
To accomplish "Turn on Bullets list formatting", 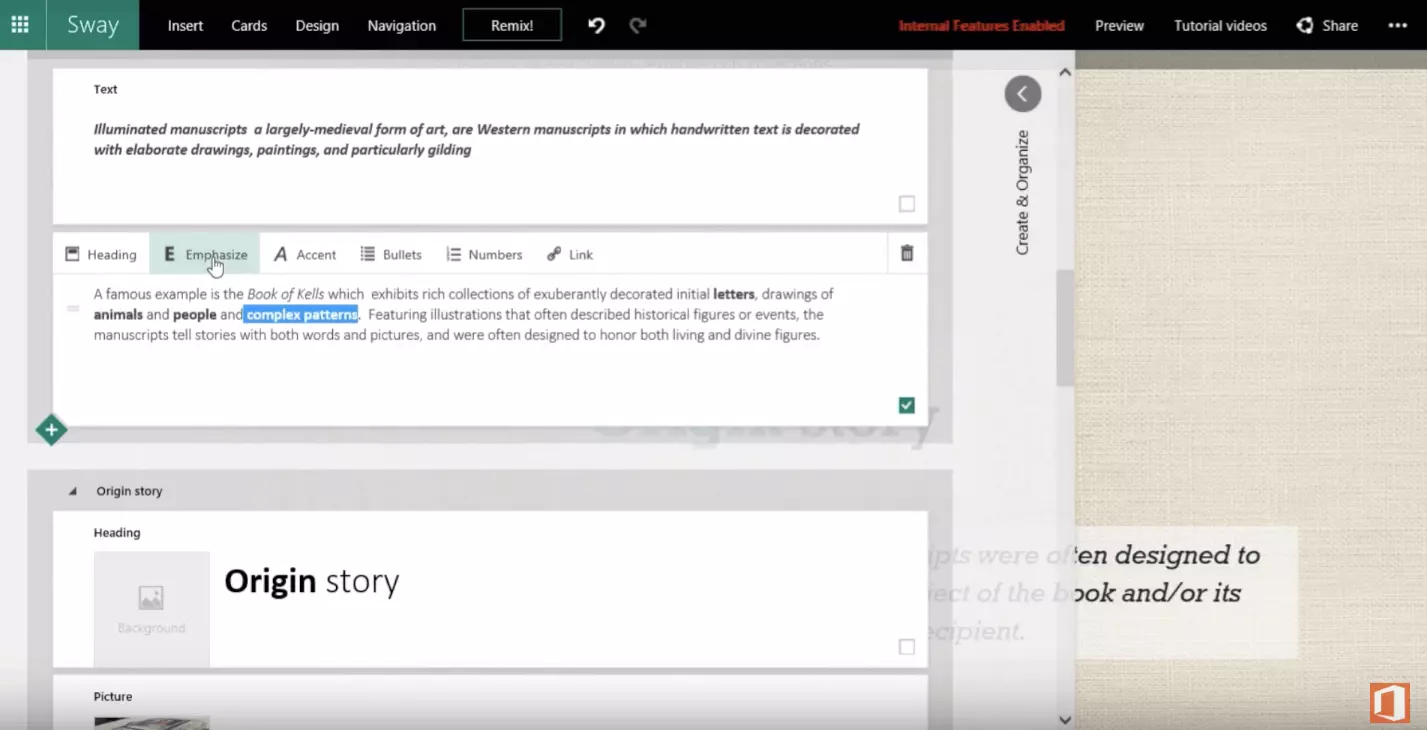I will (391, 254).
